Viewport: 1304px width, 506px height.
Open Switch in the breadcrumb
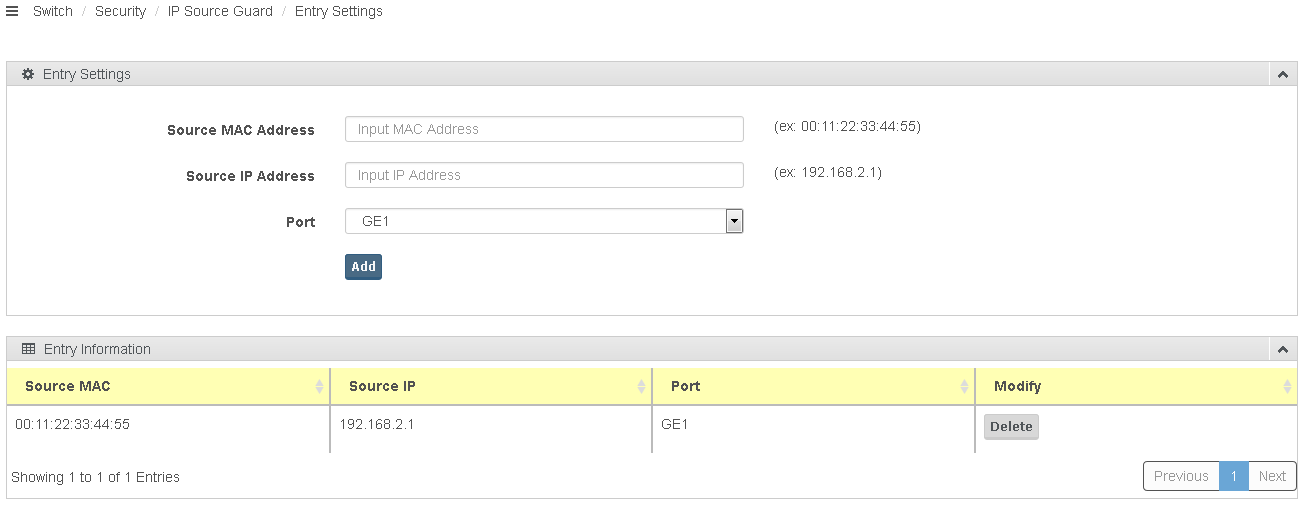click(x=53, y=11)
